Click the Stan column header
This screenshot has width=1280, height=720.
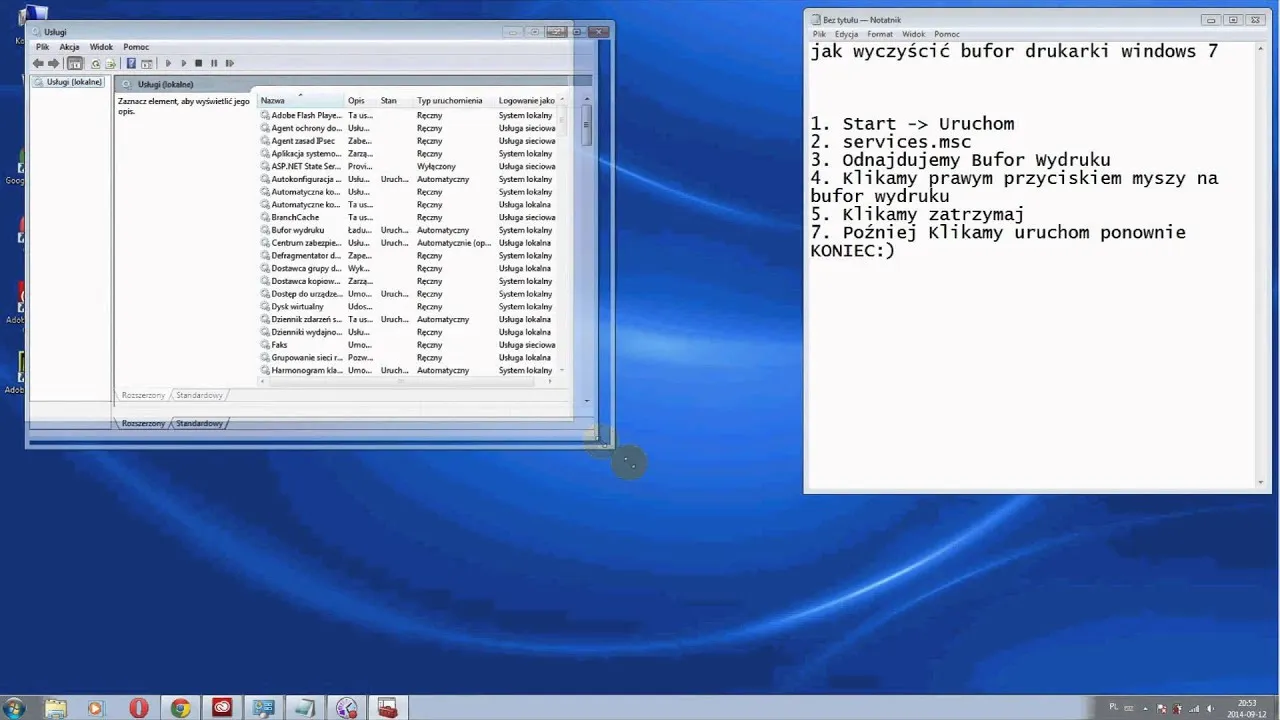396,101
